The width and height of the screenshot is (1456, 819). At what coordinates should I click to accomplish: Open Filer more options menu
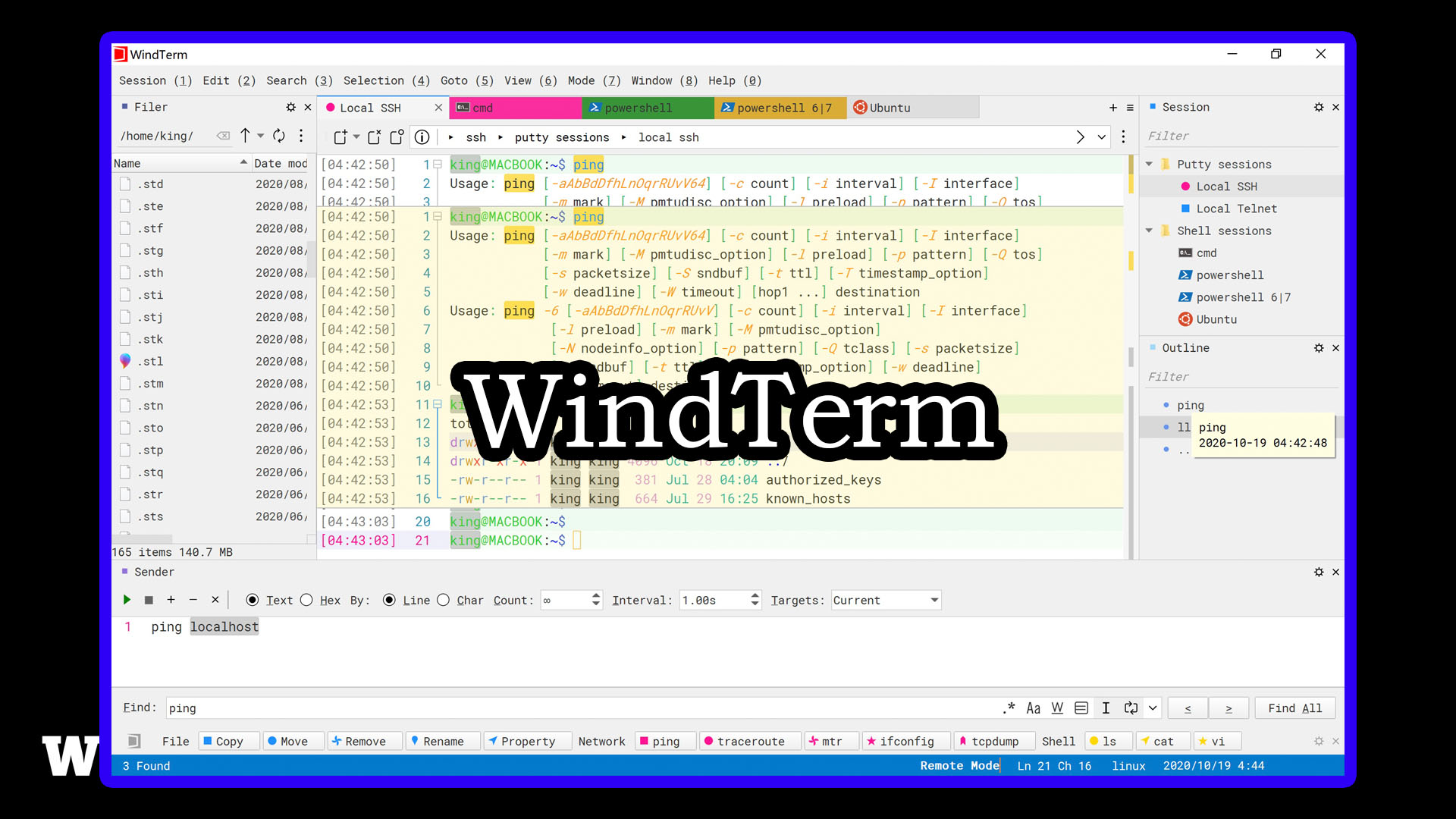301,136
